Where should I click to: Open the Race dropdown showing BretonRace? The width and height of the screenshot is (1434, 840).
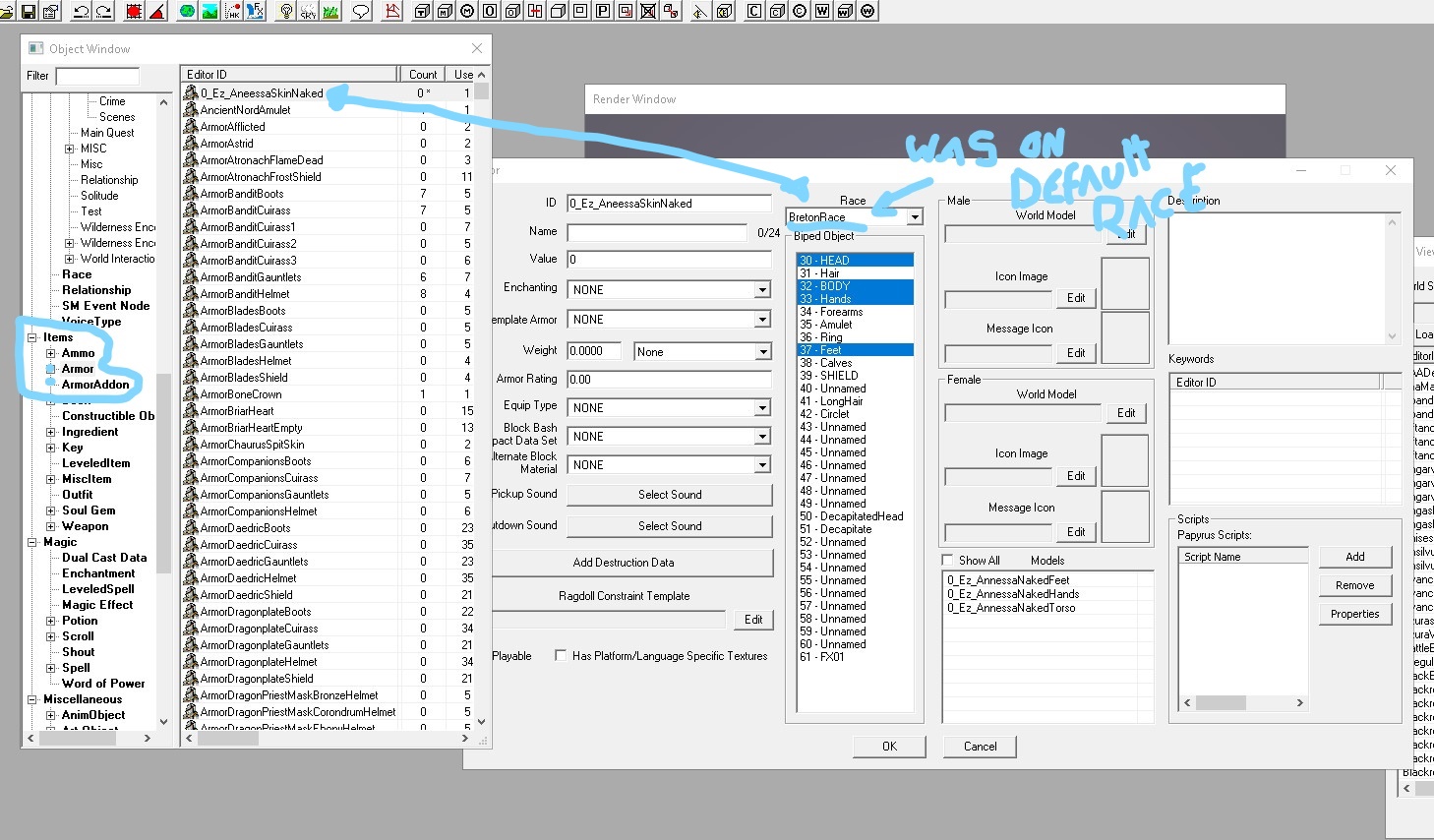coord(915,216)
